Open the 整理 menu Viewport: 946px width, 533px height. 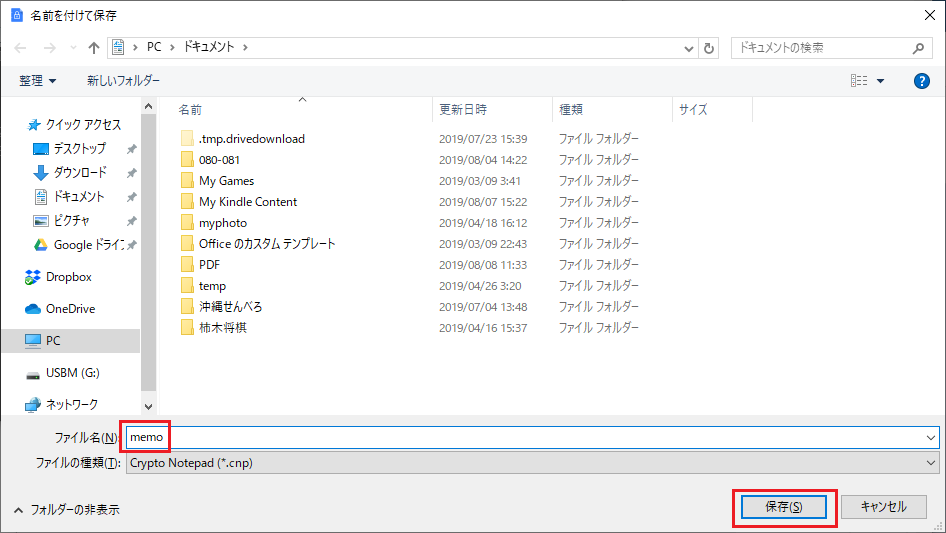tap(37, 80)
